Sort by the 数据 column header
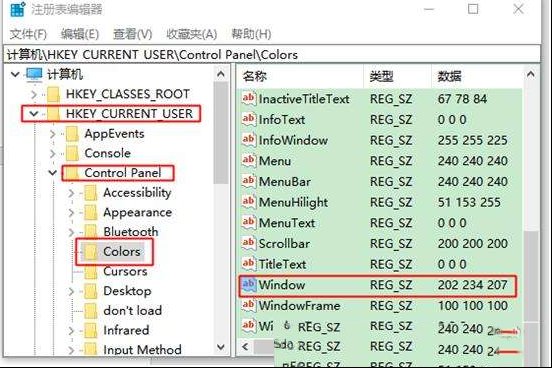The image size is (552, 368). coord(449,76)
